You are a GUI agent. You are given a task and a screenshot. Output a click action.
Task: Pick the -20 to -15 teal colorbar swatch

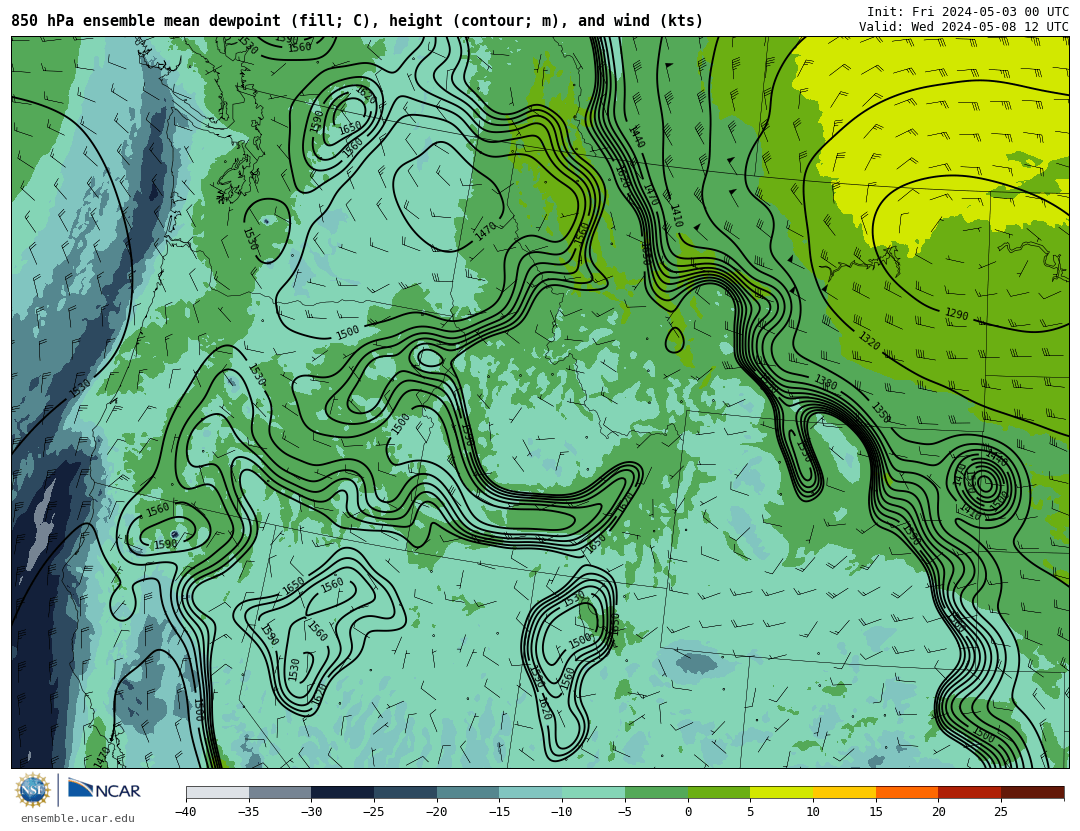468,792
